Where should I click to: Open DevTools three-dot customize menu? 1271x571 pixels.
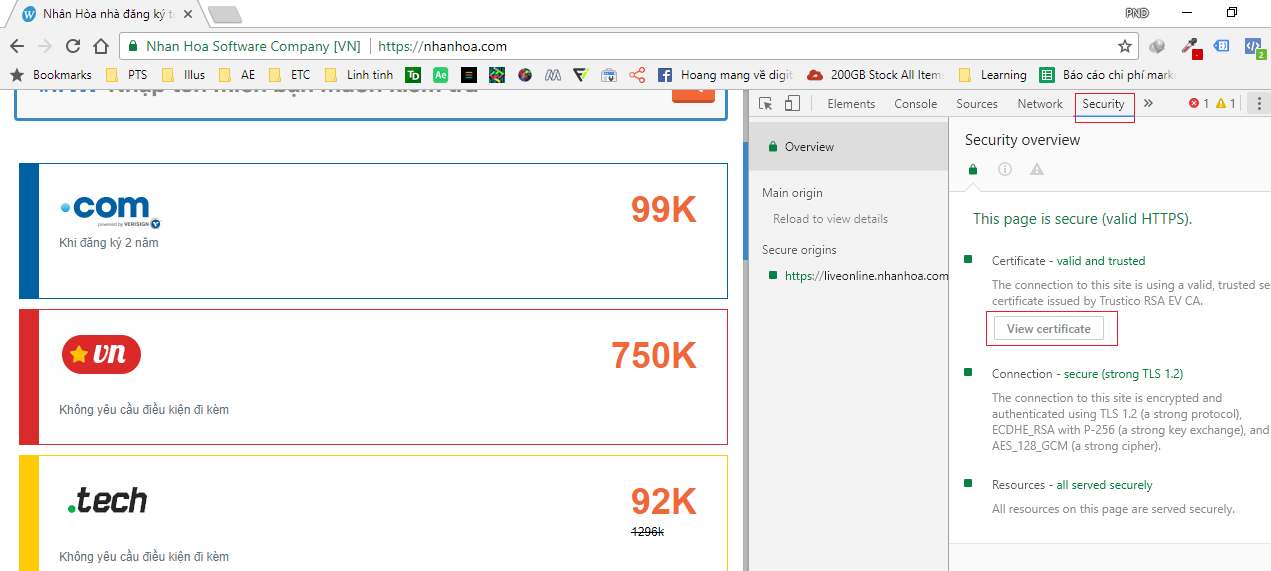(1259, 104)
